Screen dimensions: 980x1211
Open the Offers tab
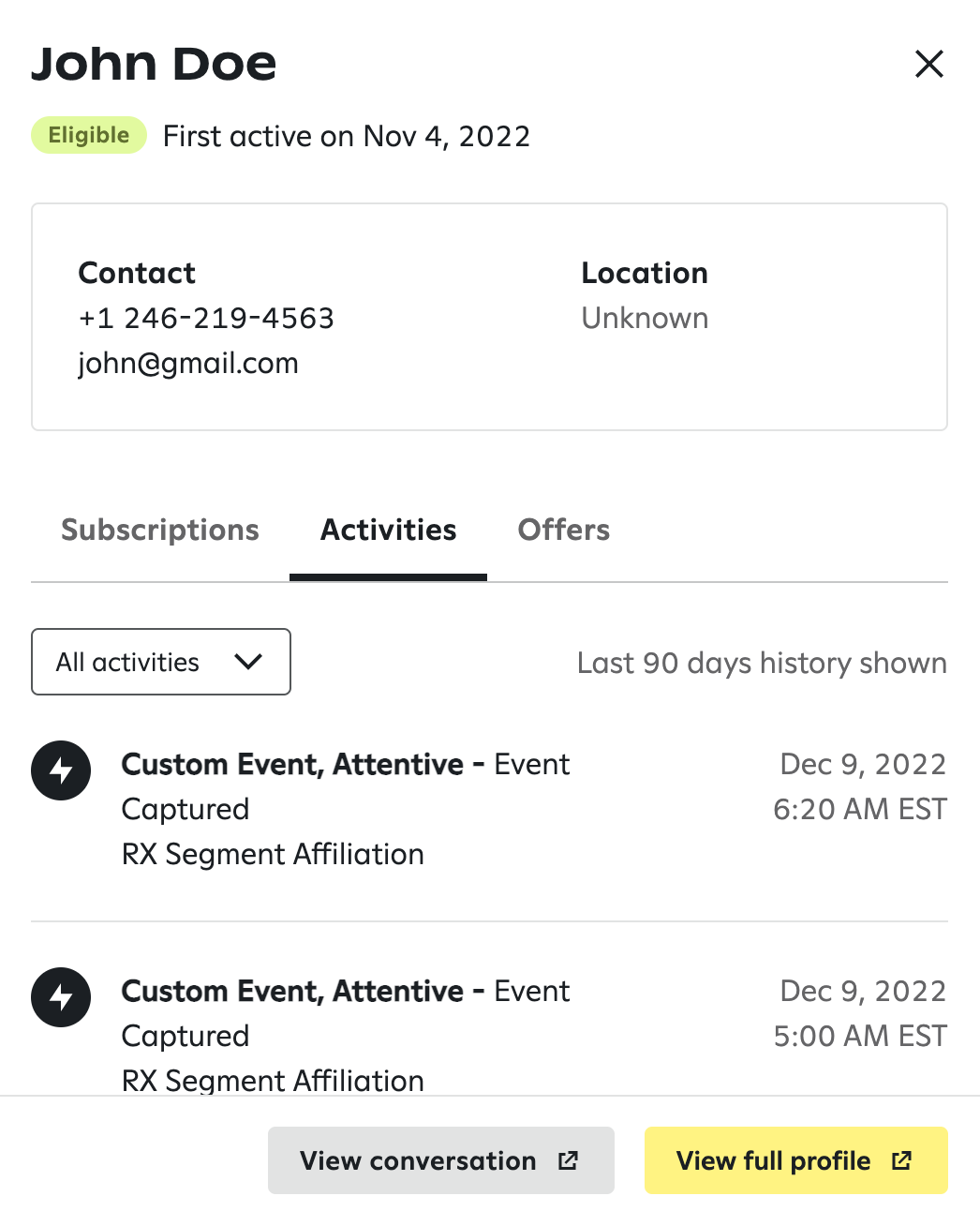pyautogui.click(x=563, y=531)
